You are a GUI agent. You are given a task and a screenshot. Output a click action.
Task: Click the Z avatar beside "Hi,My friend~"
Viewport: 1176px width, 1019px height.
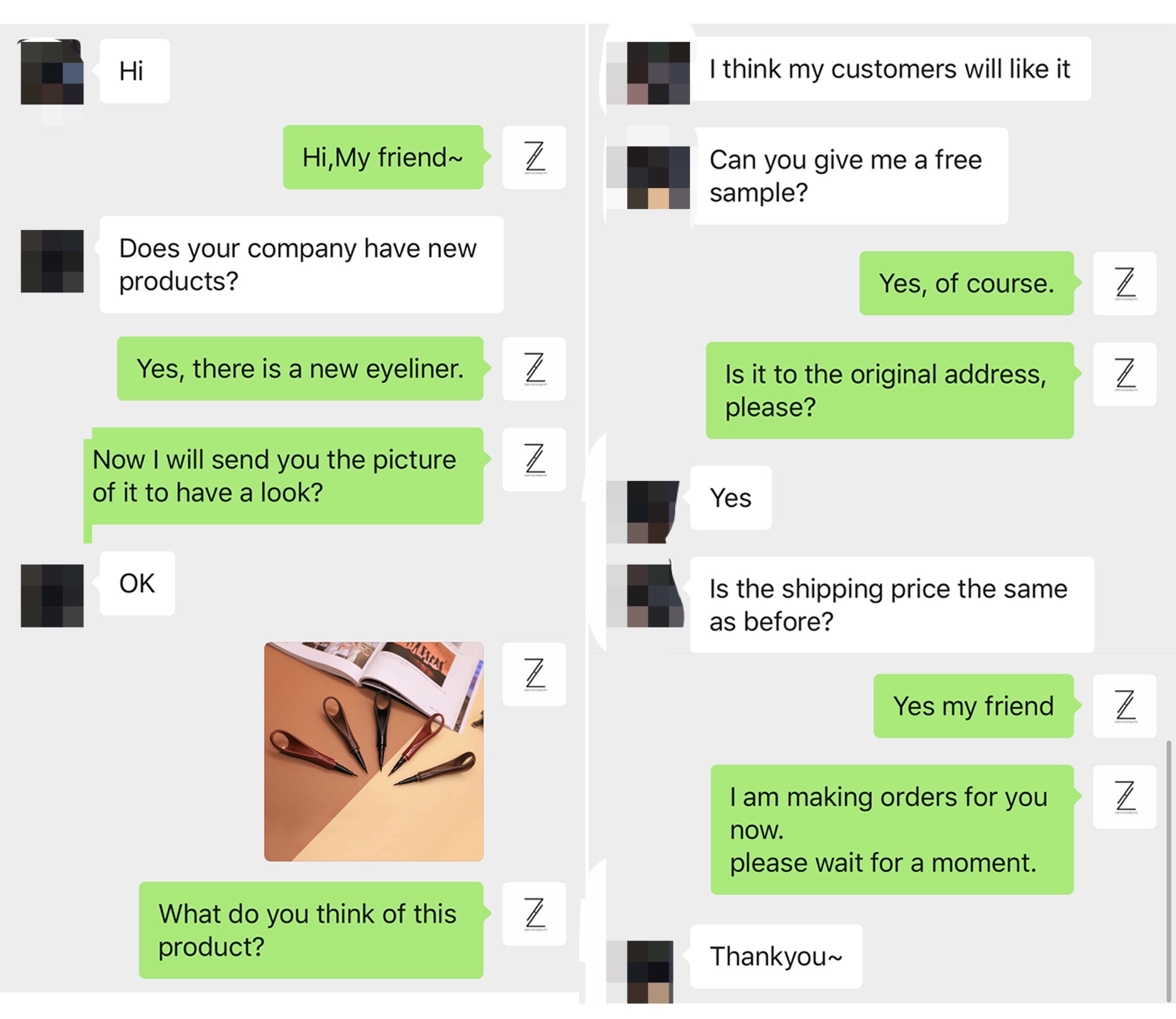534,157
